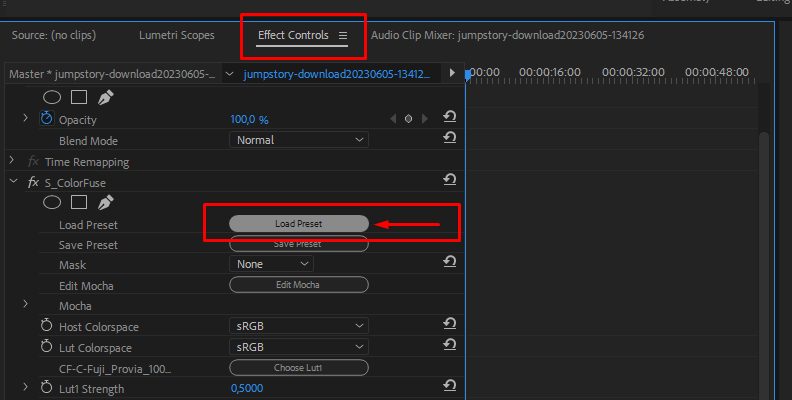This screenshot has width=792, height=400.
Task: Expand the Time Remapping effect
Action: pos(12,161)
